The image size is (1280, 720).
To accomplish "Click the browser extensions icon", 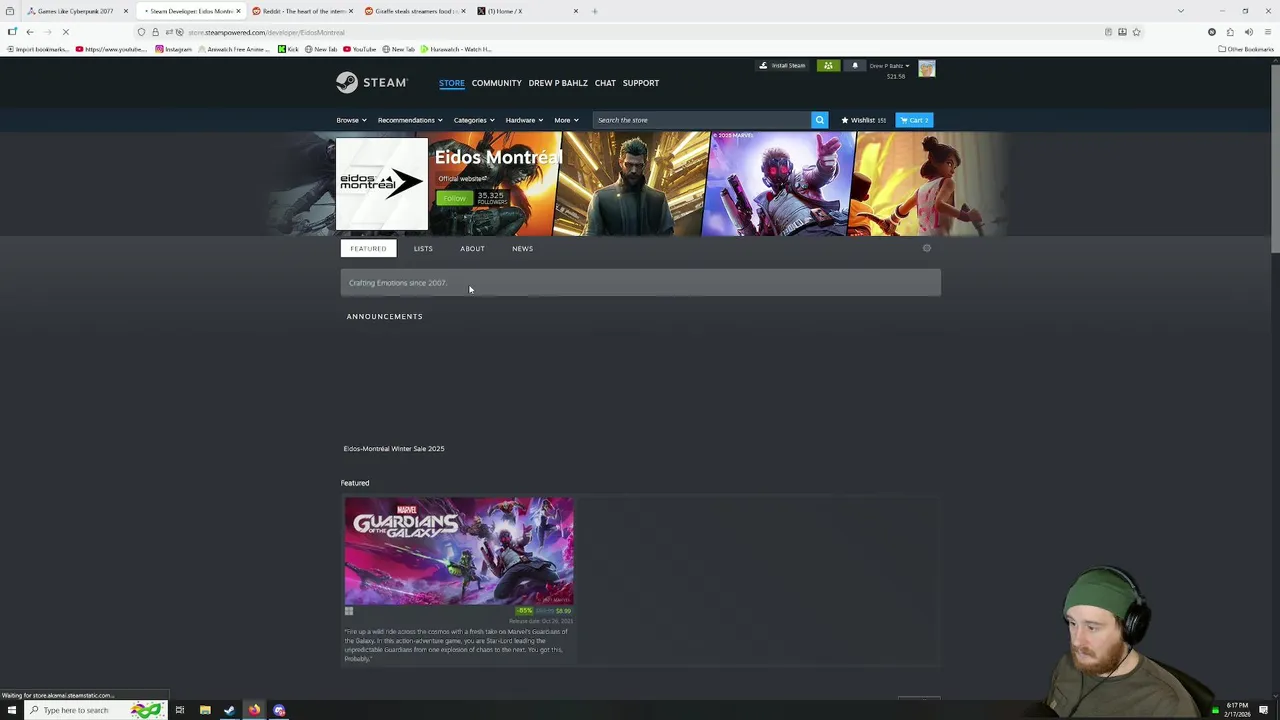I will (1230, 32).
